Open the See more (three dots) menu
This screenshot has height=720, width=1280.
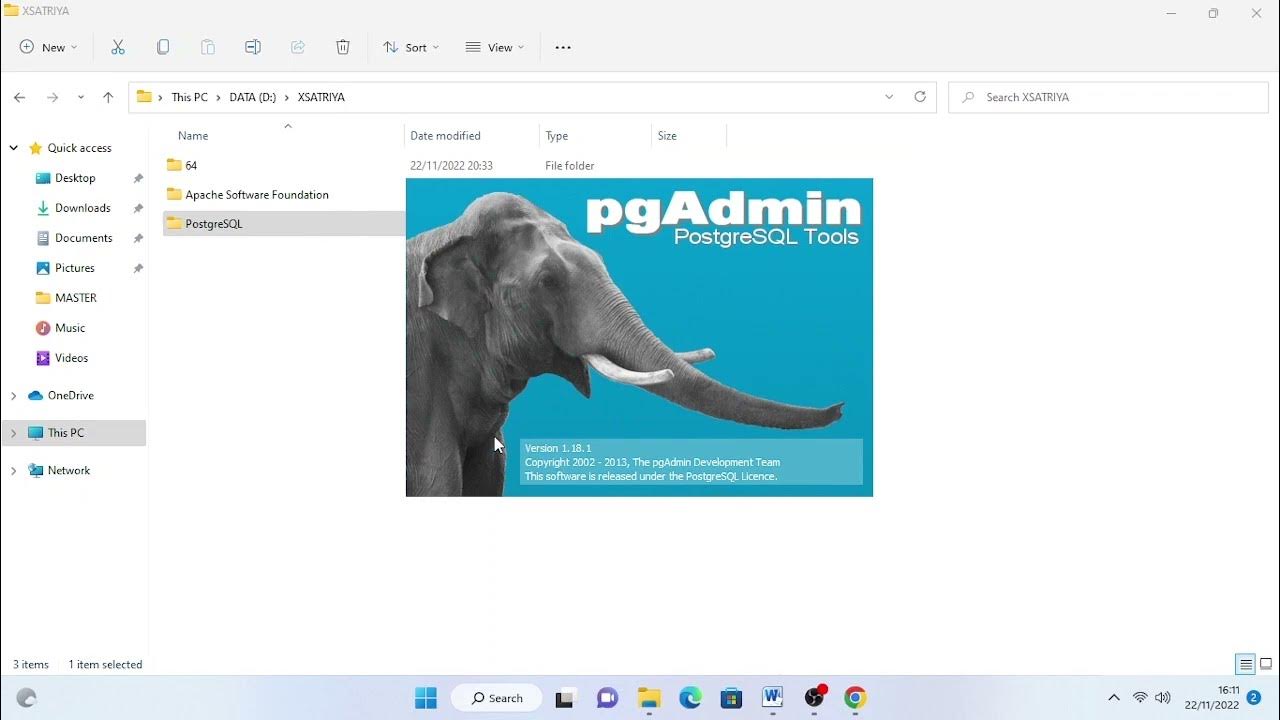click(x=563, y=47)
